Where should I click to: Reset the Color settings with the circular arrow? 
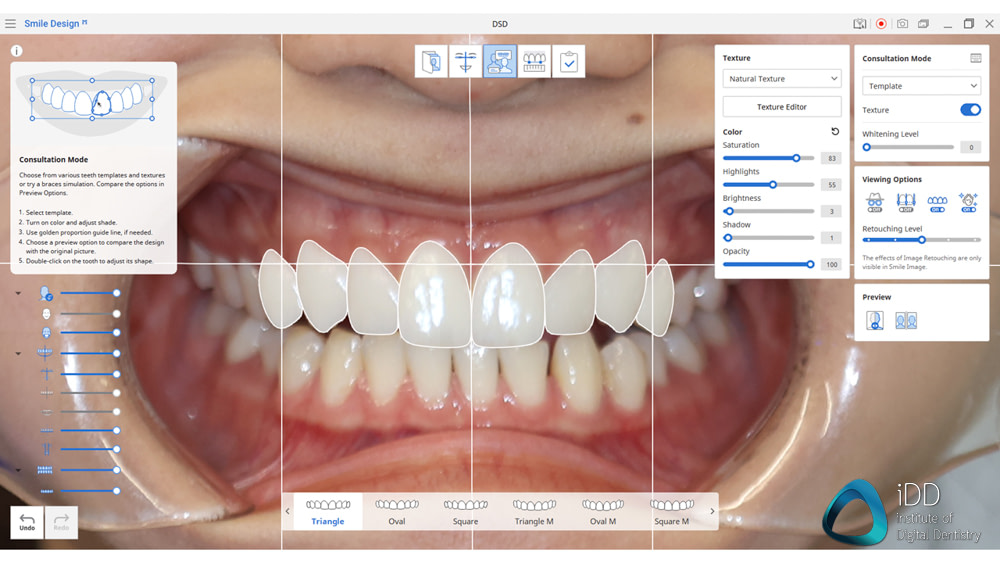click(x=835, y=132)
